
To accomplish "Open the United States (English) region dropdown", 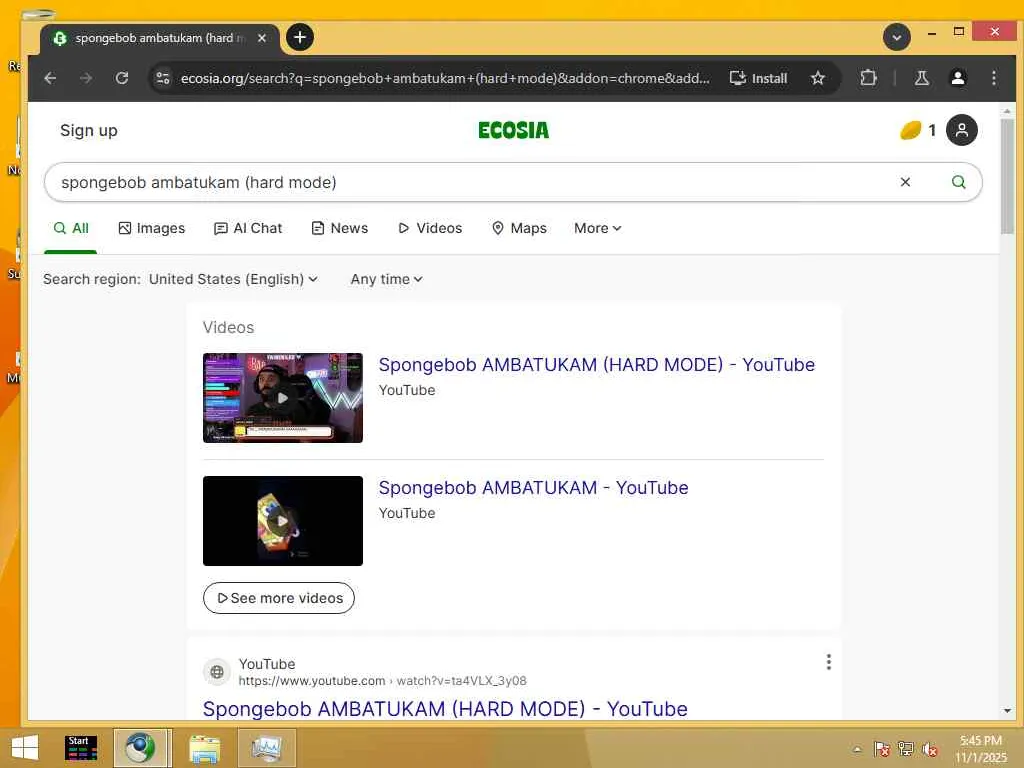I will coord(233,280).
